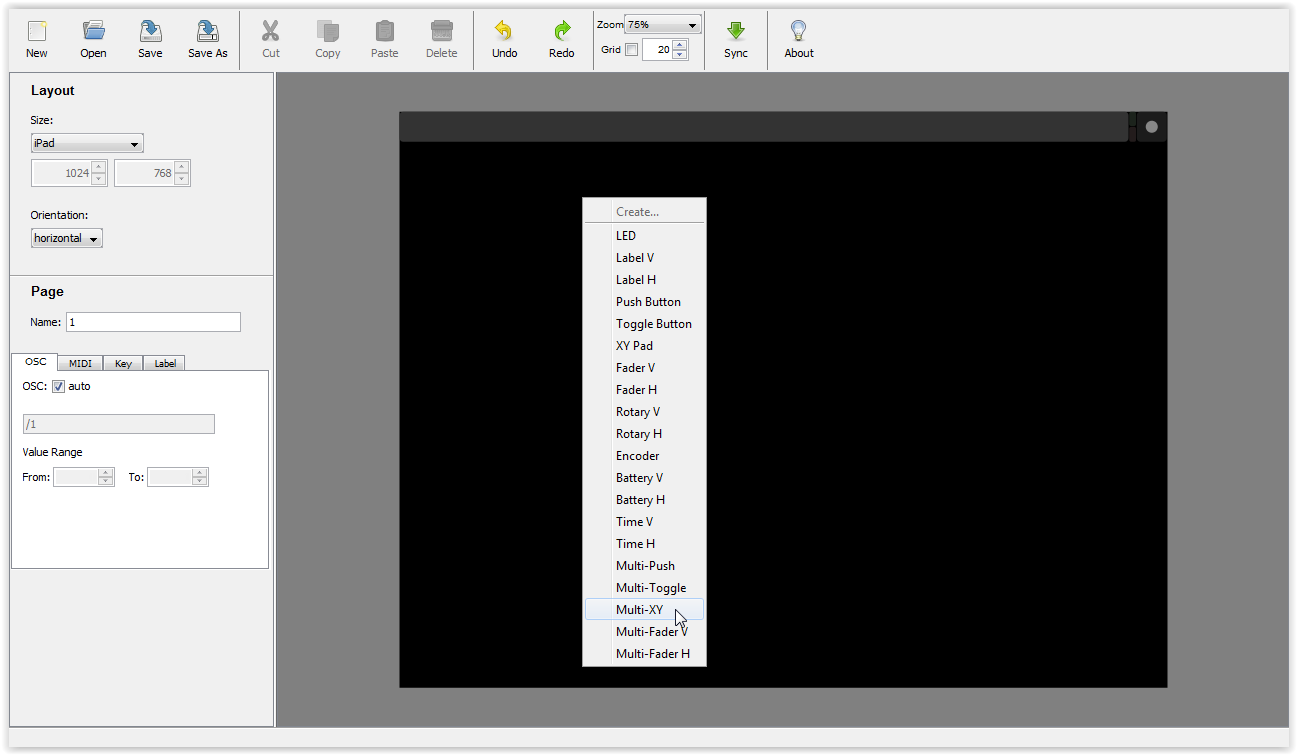
Task: Switch to the Key tab
Action: click(123, 363)
